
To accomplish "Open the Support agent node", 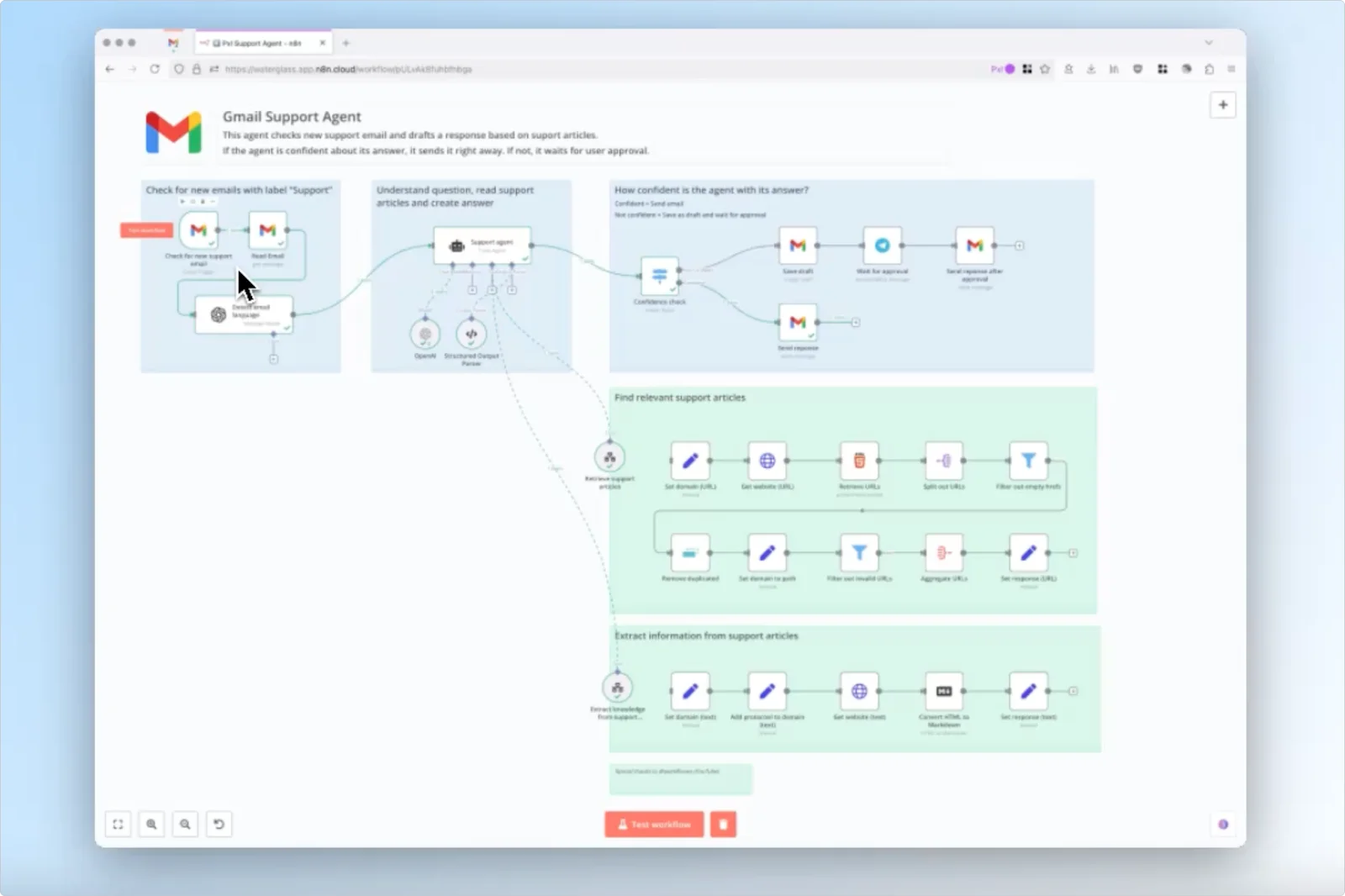I will click(x=482, y=245).
